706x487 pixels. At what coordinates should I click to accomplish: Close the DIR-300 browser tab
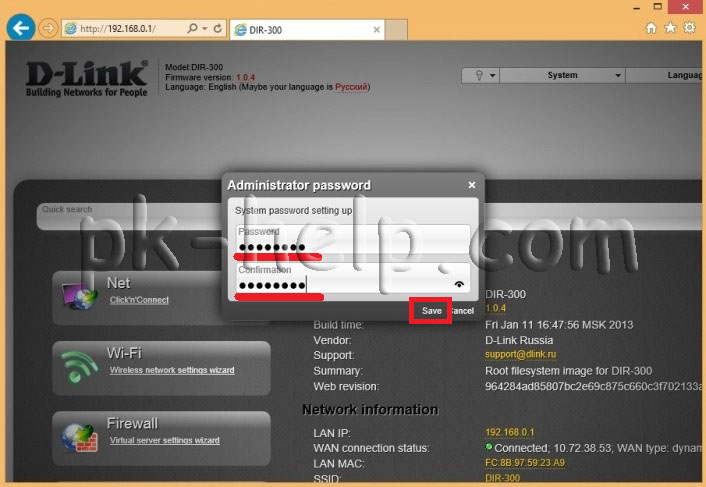pyautogui.click(x=377, y=30)
